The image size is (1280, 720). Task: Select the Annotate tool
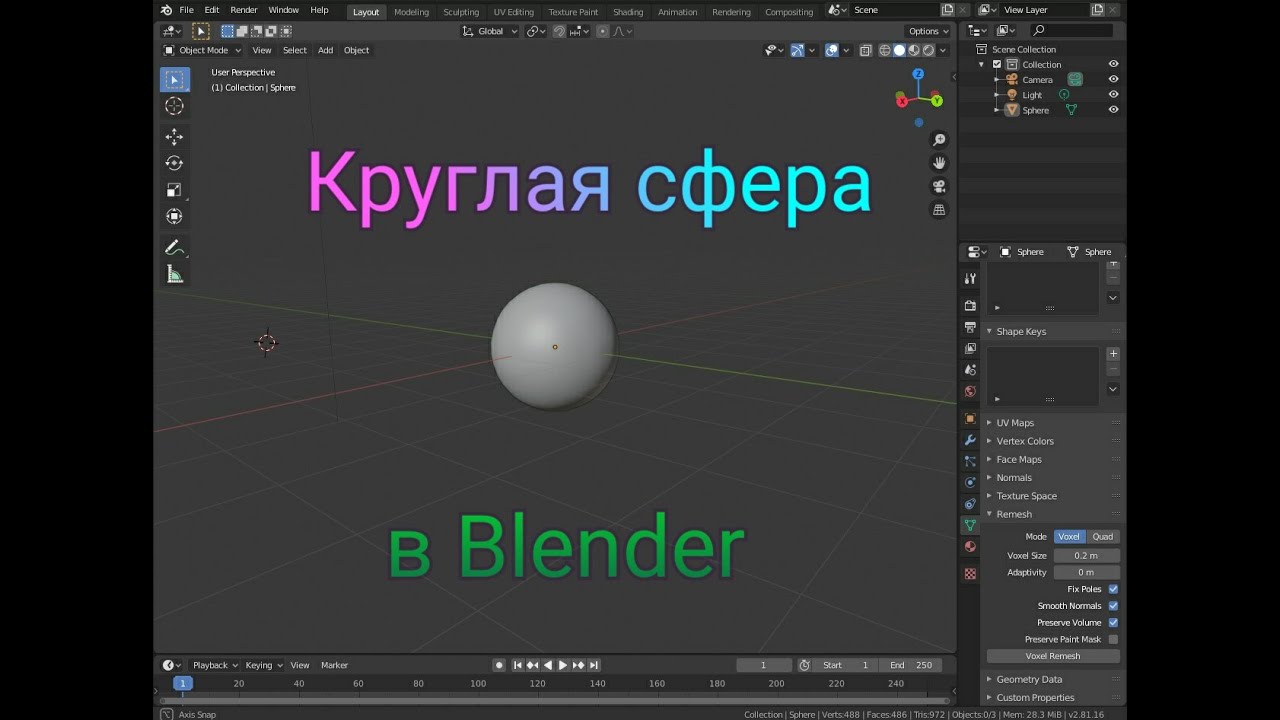tap(174, 247)
